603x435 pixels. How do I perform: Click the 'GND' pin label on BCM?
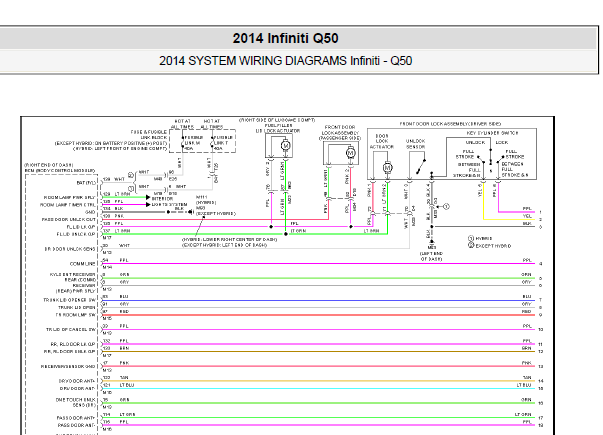[90, 212]
